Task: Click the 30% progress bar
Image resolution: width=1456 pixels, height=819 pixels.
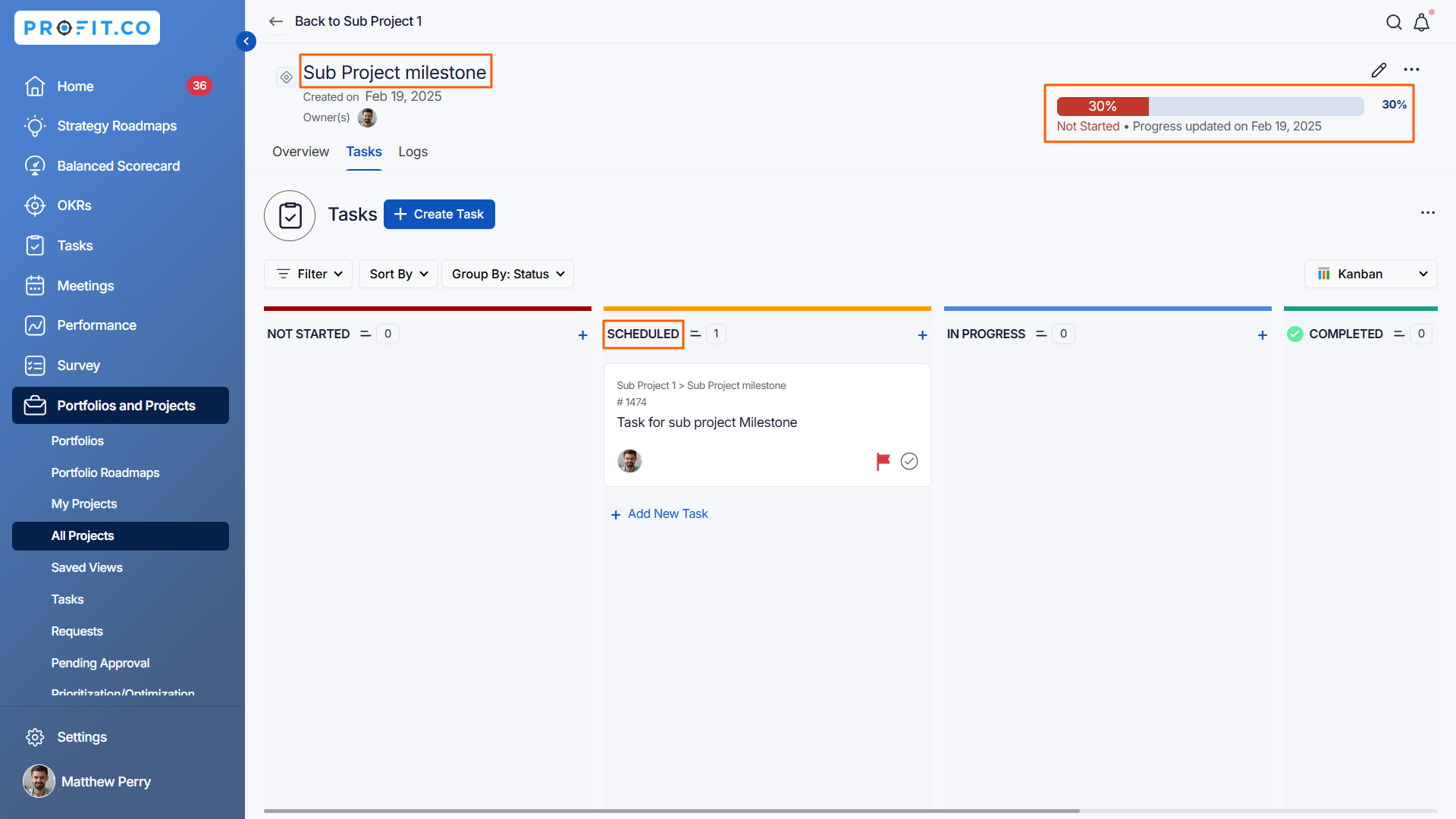Action: click(x=1210, y=106)
